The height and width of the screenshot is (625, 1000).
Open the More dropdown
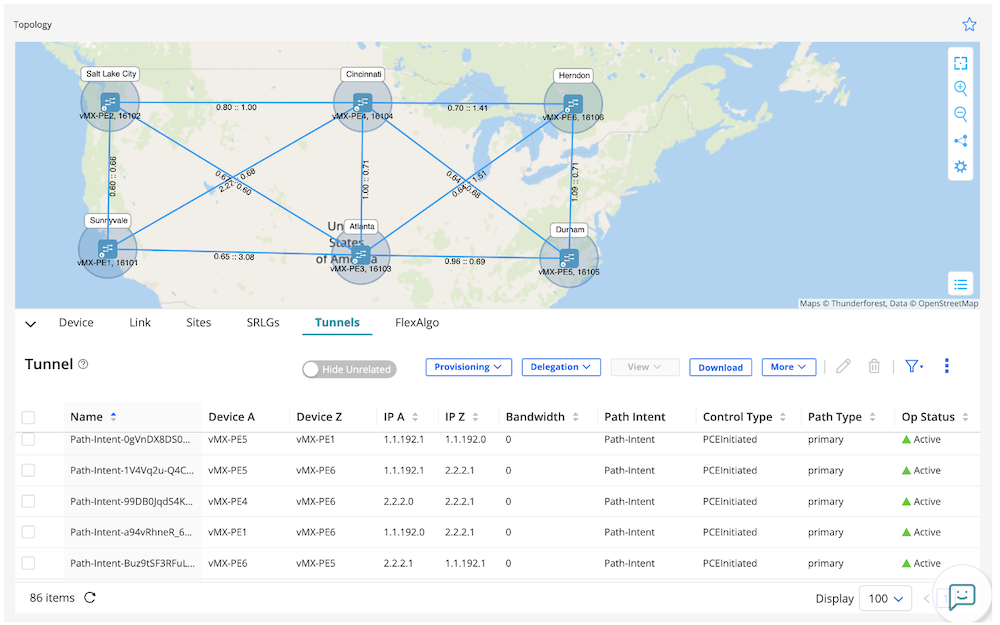tap(789, 367)
